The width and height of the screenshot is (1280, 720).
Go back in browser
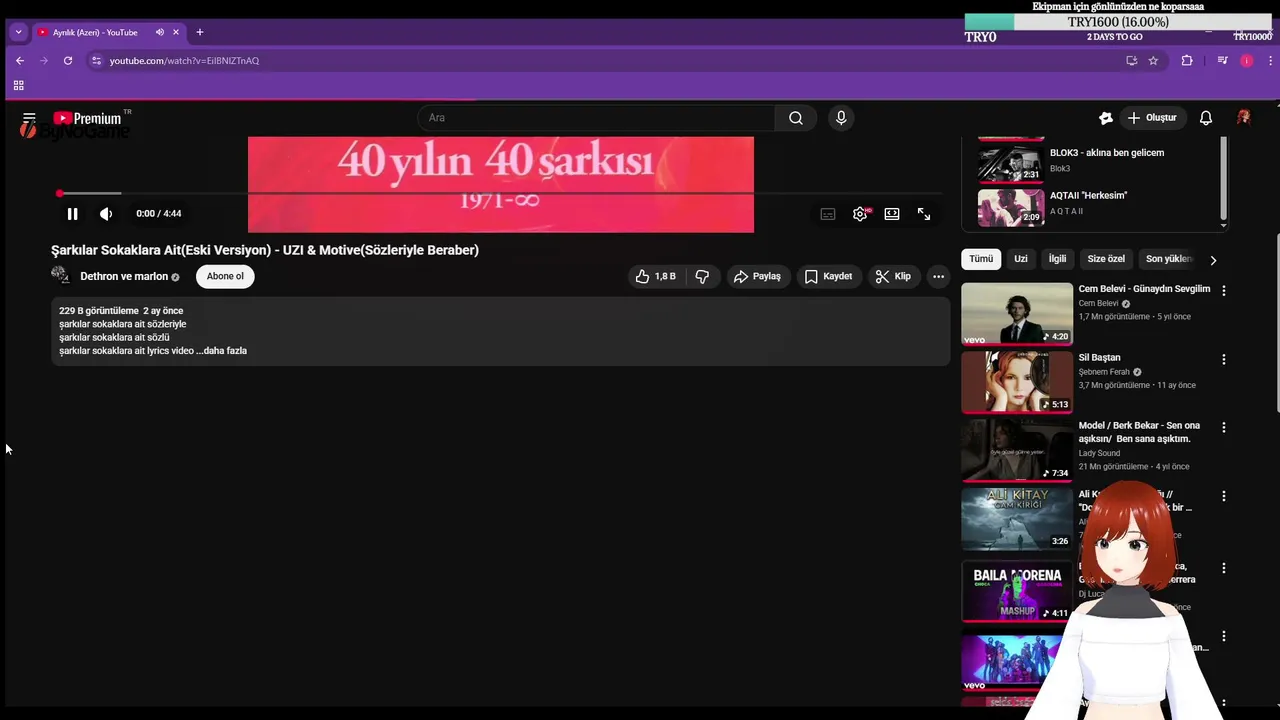[20, 61]
